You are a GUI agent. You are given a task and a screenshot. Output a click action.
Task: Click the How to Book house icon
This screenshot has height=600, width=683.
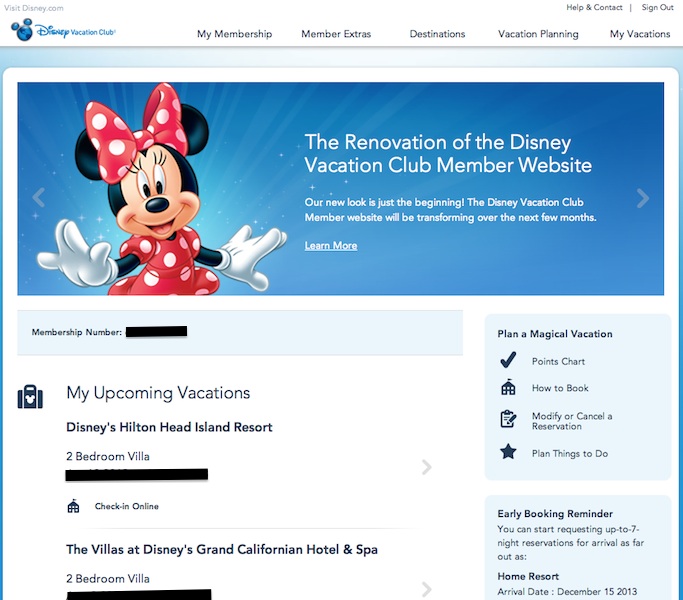[508, 387]
